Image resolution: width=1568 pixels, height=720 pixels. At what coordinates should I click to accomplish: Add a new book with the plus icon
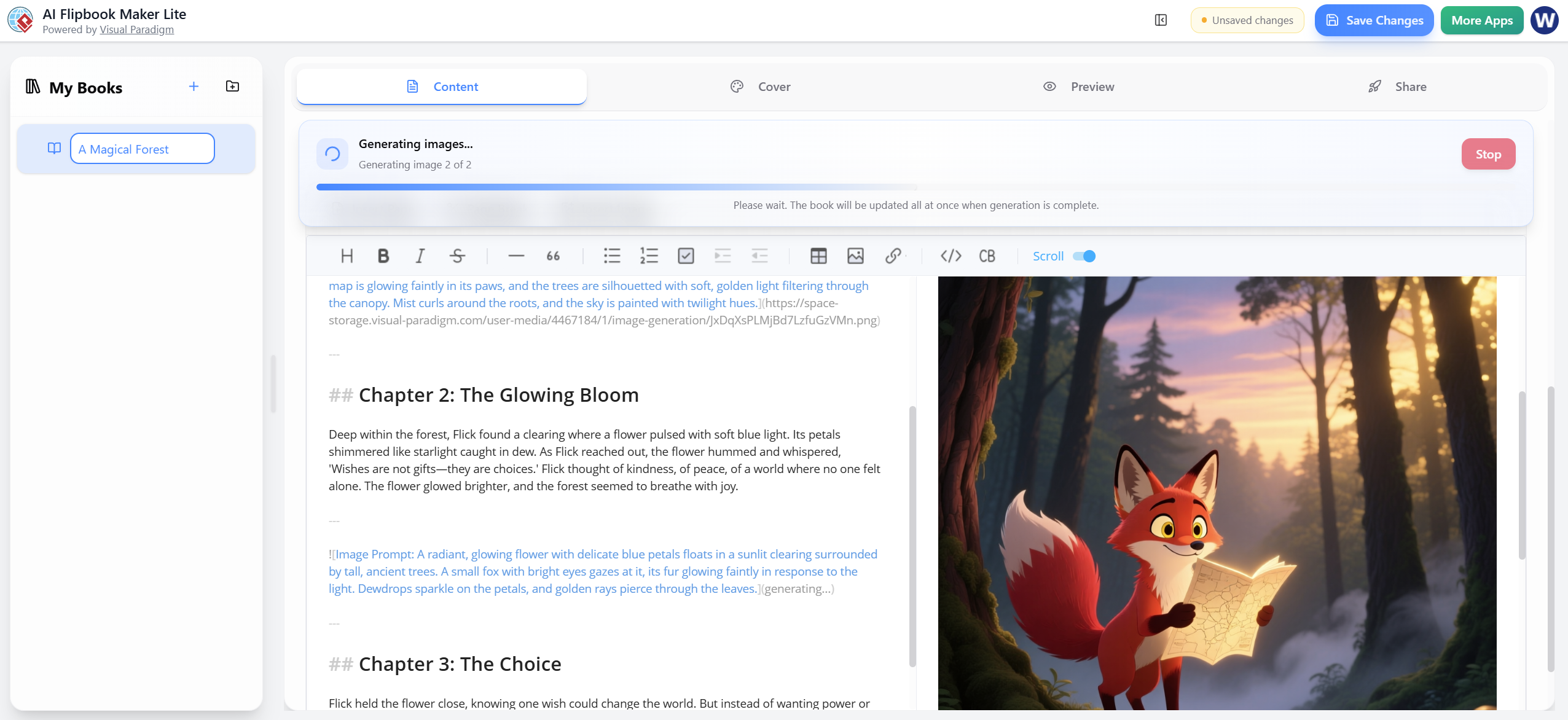click(x=194, y=86)
